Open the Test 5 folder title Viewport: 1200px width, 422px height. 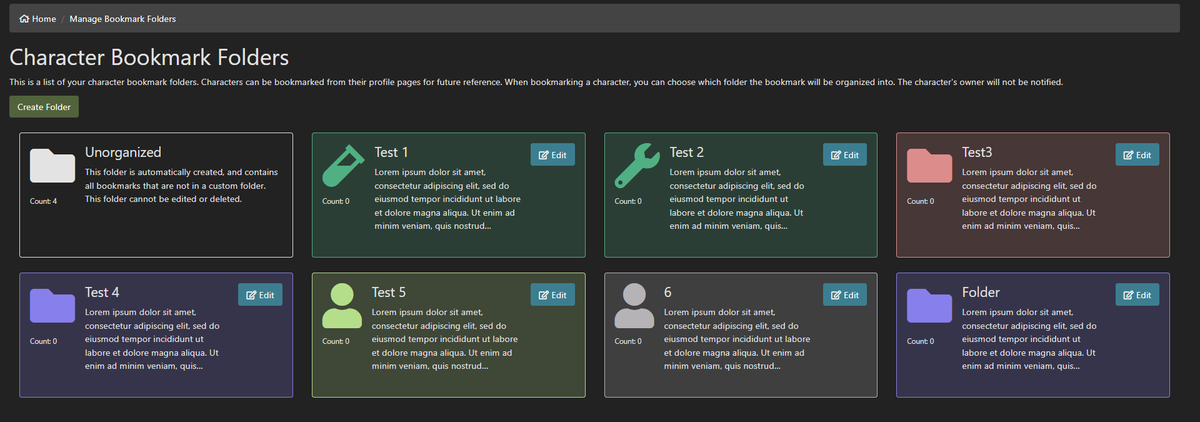(389, 292)
